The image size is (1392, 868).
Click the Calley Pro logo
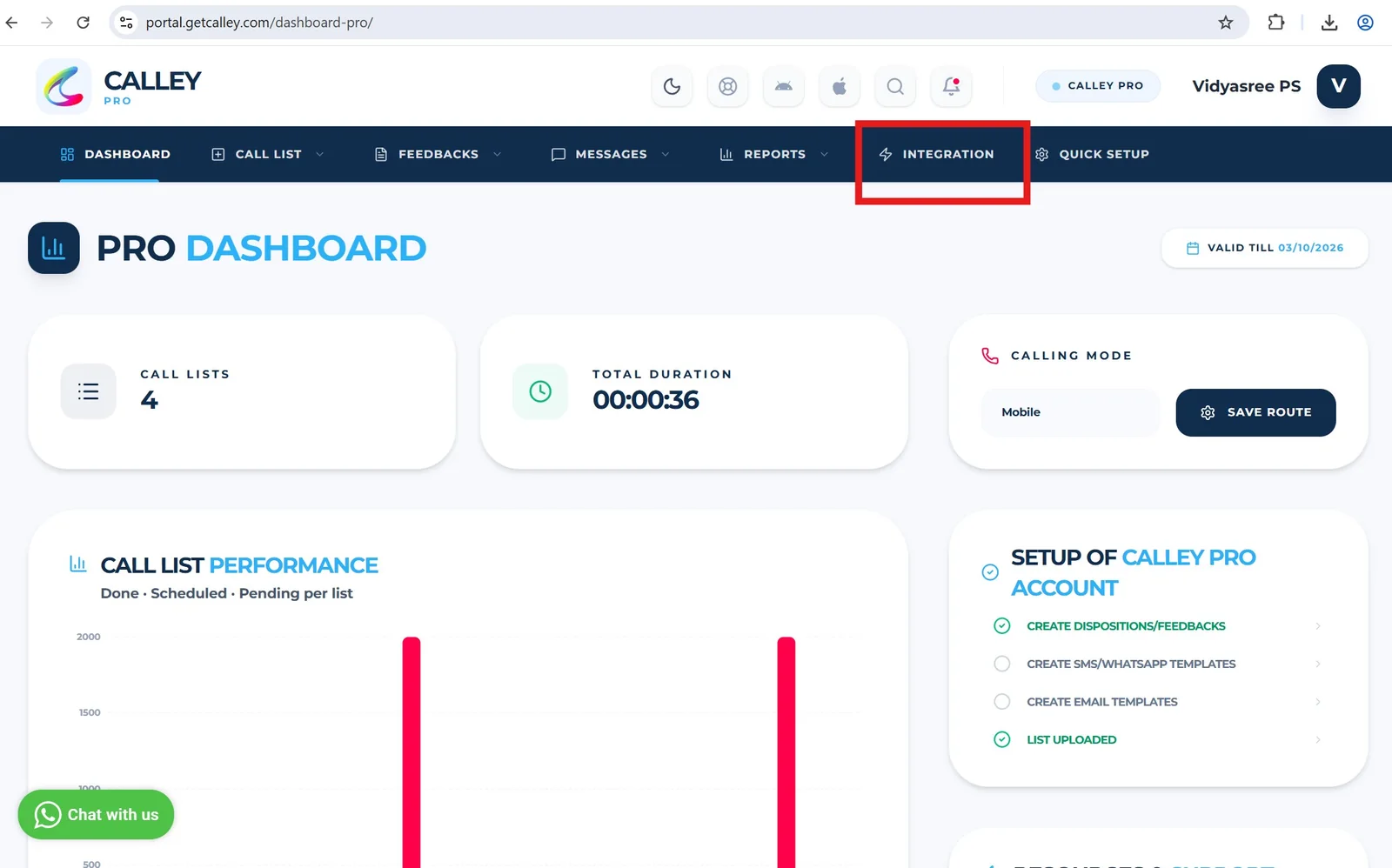tap(119, 86)
